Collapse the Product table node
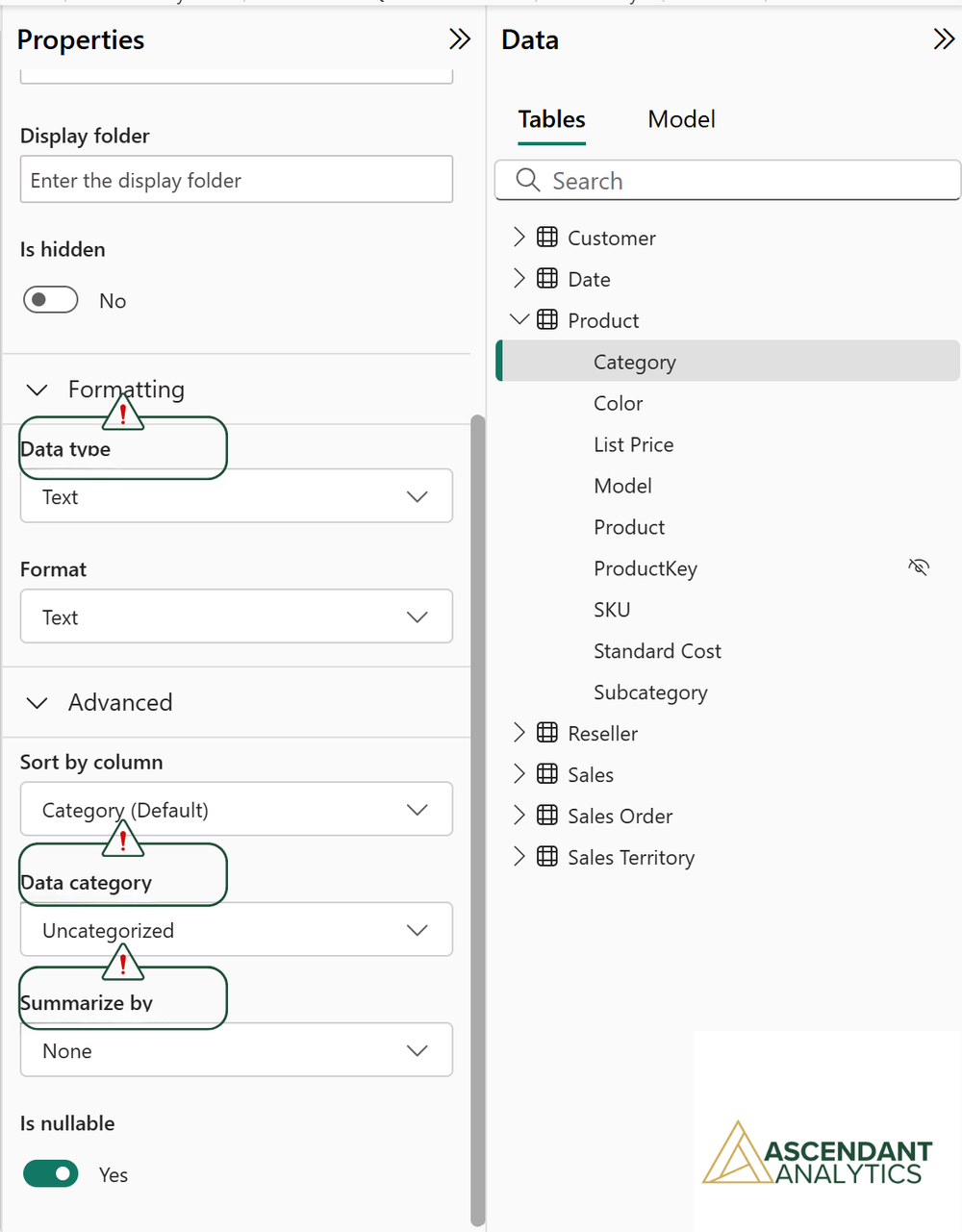Screen dimensions: 962x1232 coord(519,319)
